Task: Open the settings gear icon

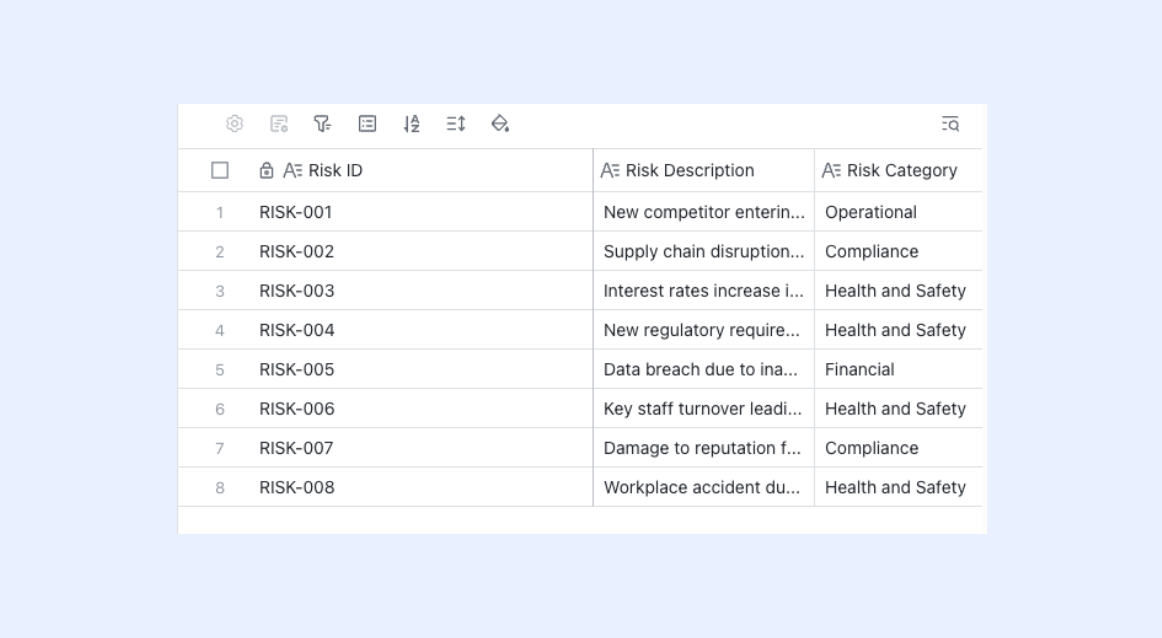Action: point(234,124)
